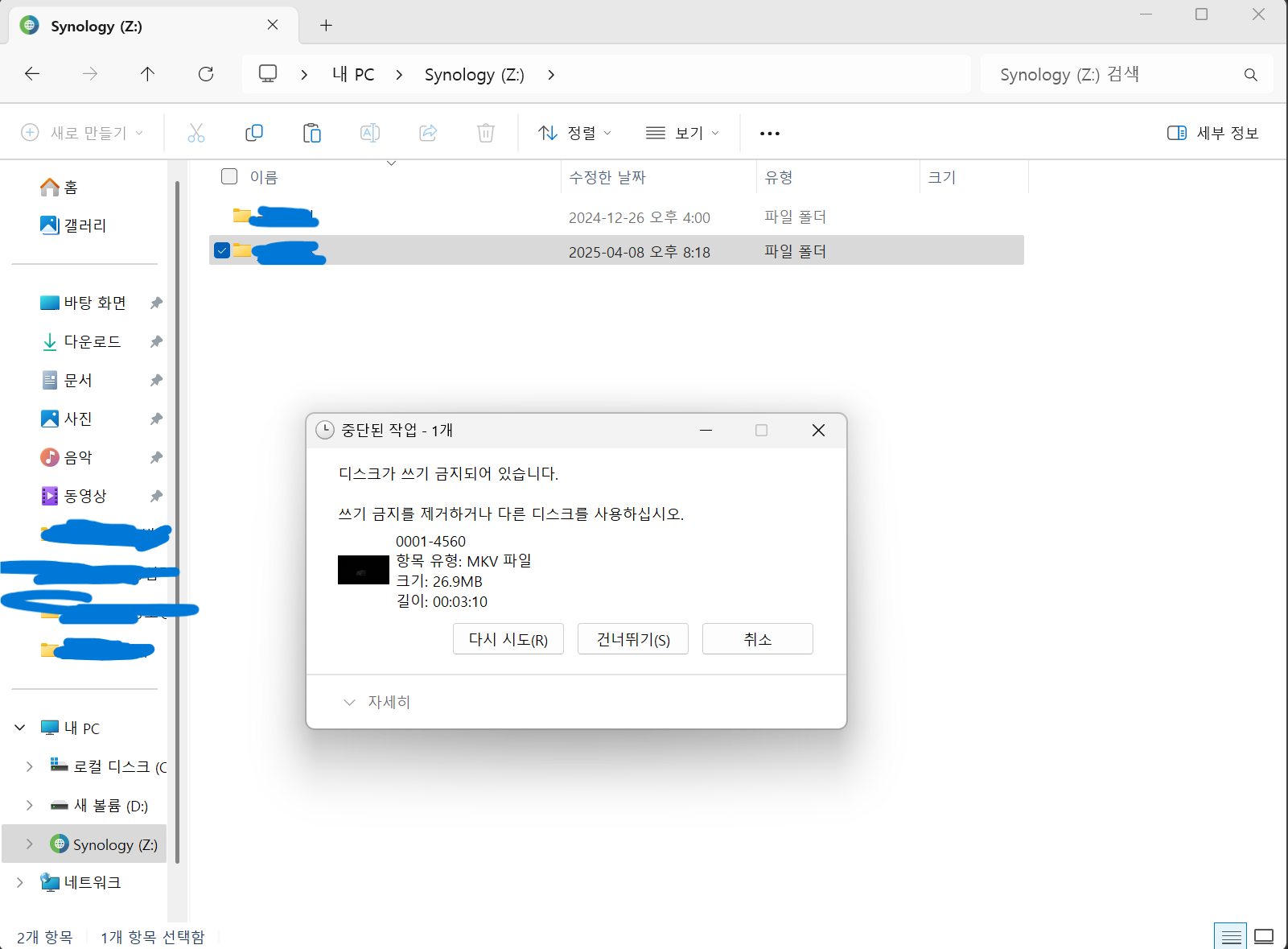Click the pin icon next to 음악
This screenshot has height=949, width=1288.
click(x=156, y=458)
